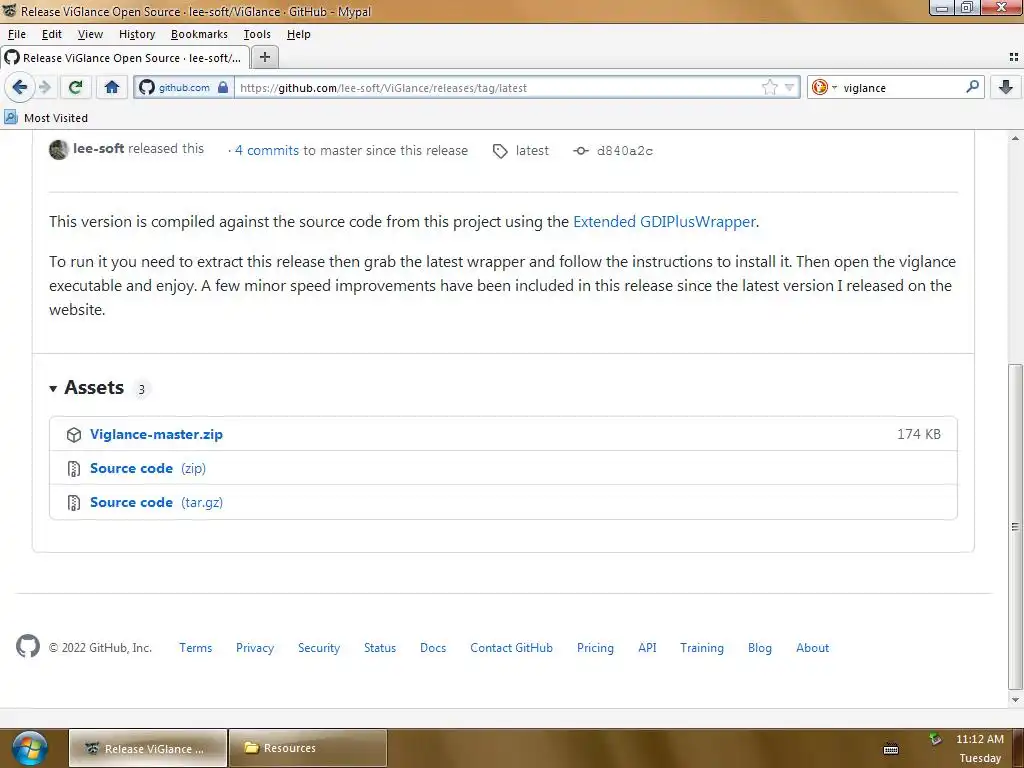Viewport: 1024px width, 768px height.
Task: Open the Windows Start orb
Action: (x=30, y=748)
